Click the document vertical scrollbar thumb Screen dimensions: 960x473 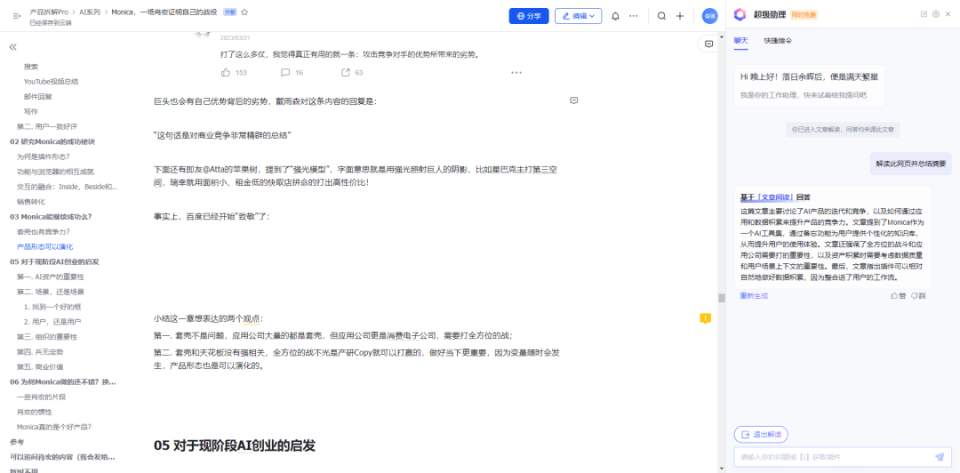coord(722,297)
